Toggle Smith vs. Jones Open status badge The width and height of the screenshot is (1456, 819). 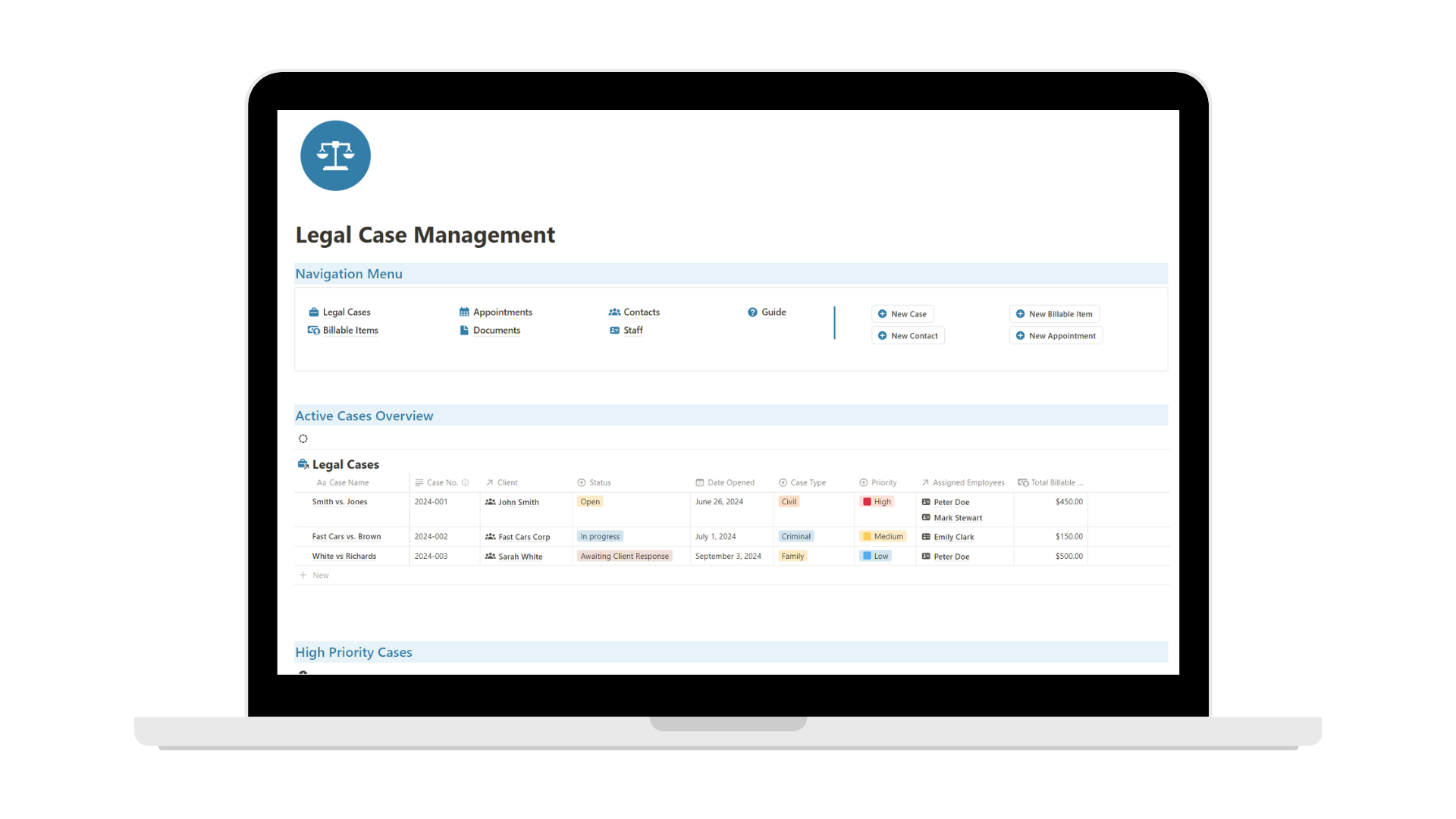click(590, 500)
